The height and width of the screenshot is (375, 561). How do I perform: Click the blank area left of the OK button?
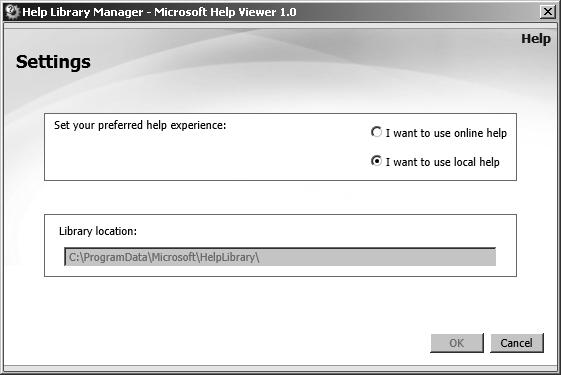coord(250,343)
